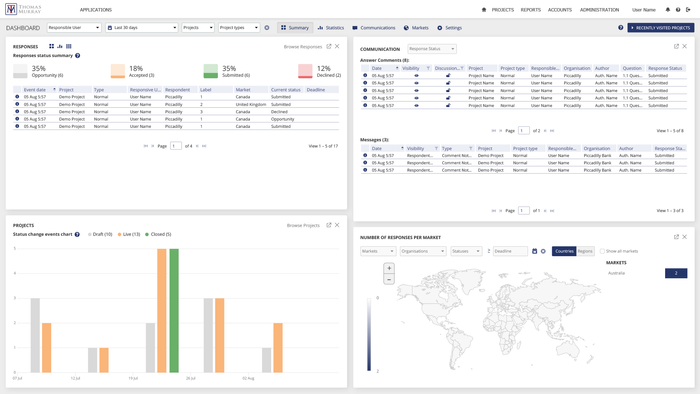Close the Responses panel
700x394 pixels.
[337, 46]
